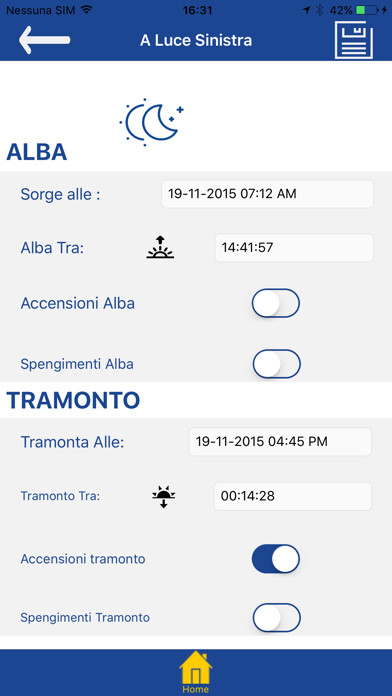Tap the Bluetooth icon in status bar
The height and width of the screenshot is (696, 392).
pos(320,10)
